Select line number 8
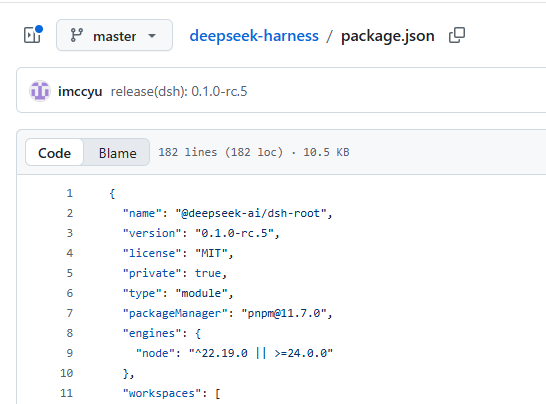 click(x=70, y=333)
